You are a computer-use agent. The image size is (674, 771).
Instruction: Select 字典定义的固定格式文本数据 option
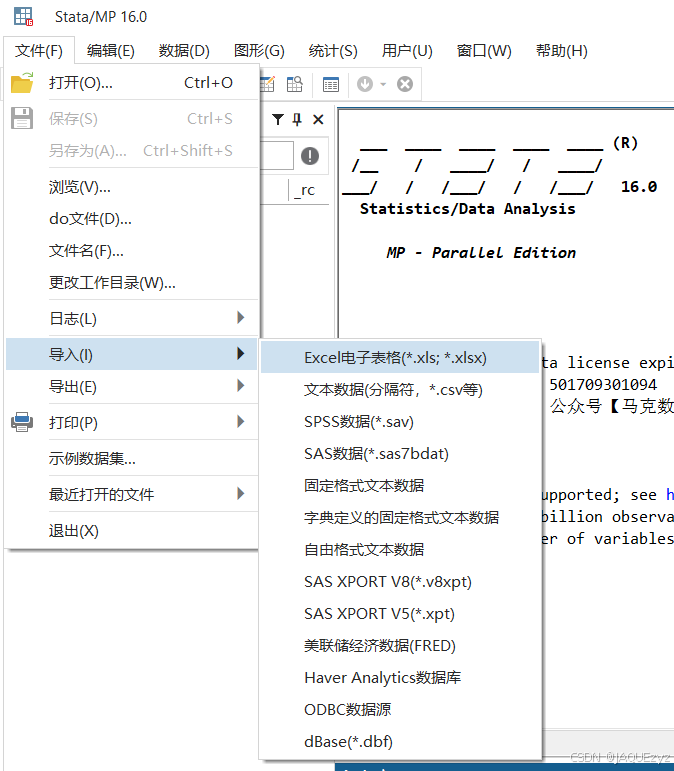click(x=400, y=517)
